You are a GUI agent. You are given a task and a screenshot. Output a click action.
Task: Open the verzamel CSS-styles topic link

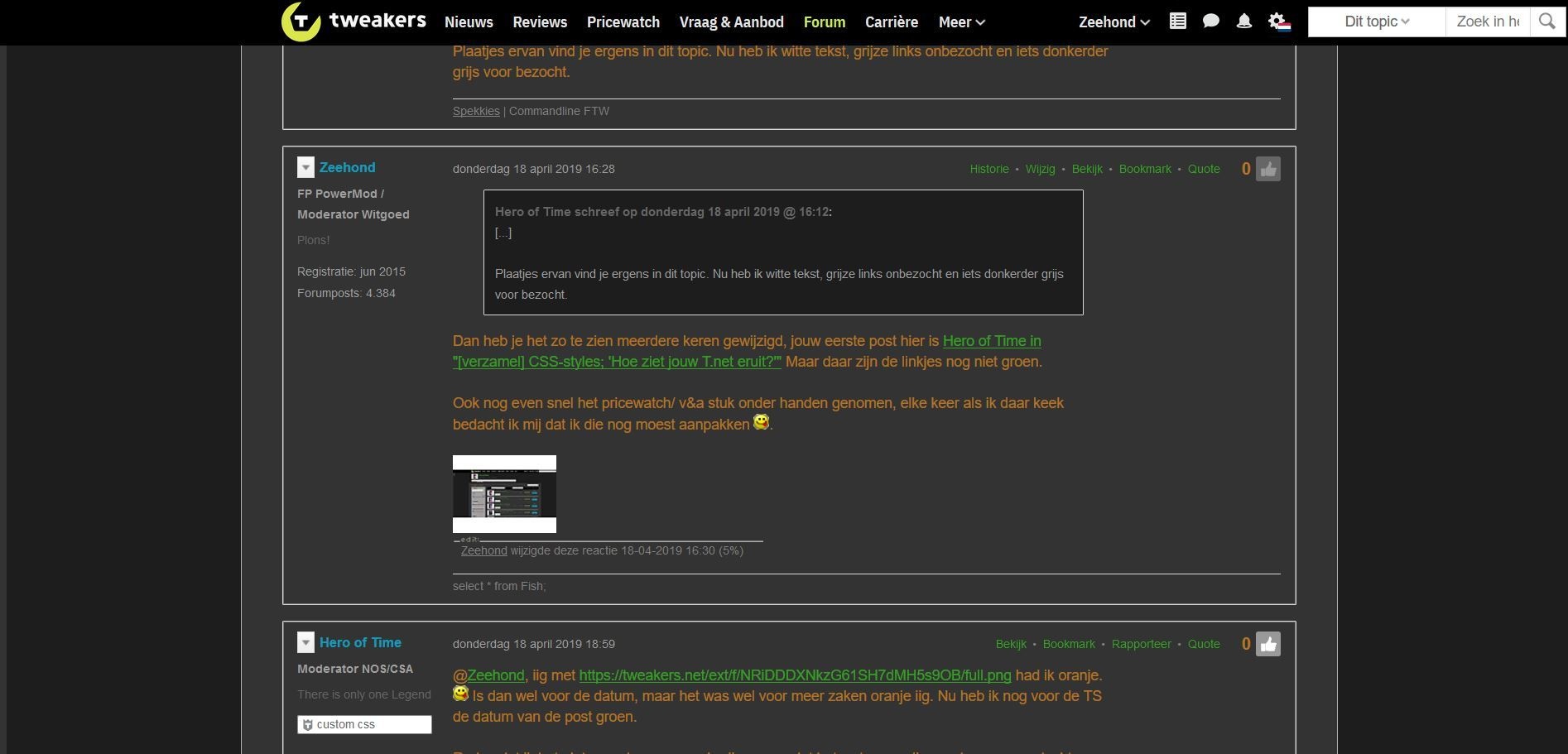(747, 351)
